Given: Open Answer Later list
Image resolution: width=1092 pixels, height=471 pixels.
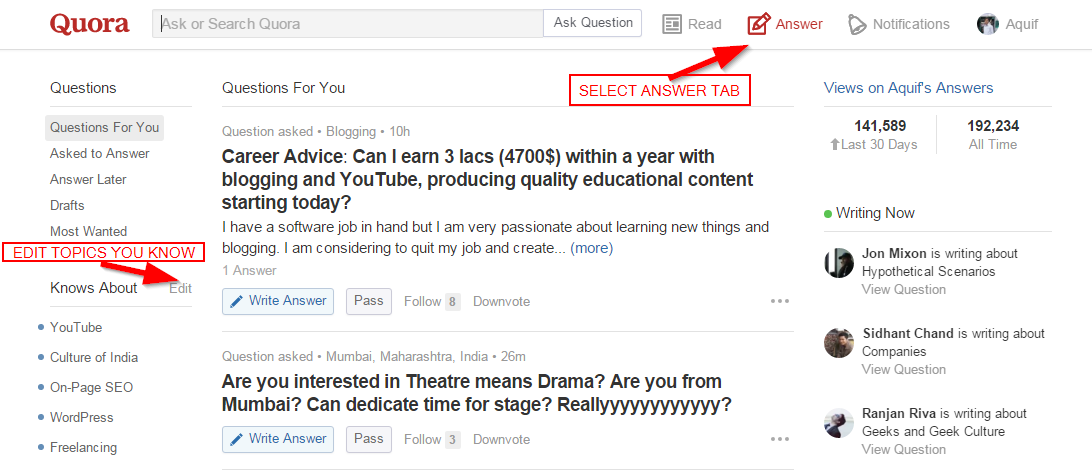Looking at the screenshot, I should (x=88, y=179).
